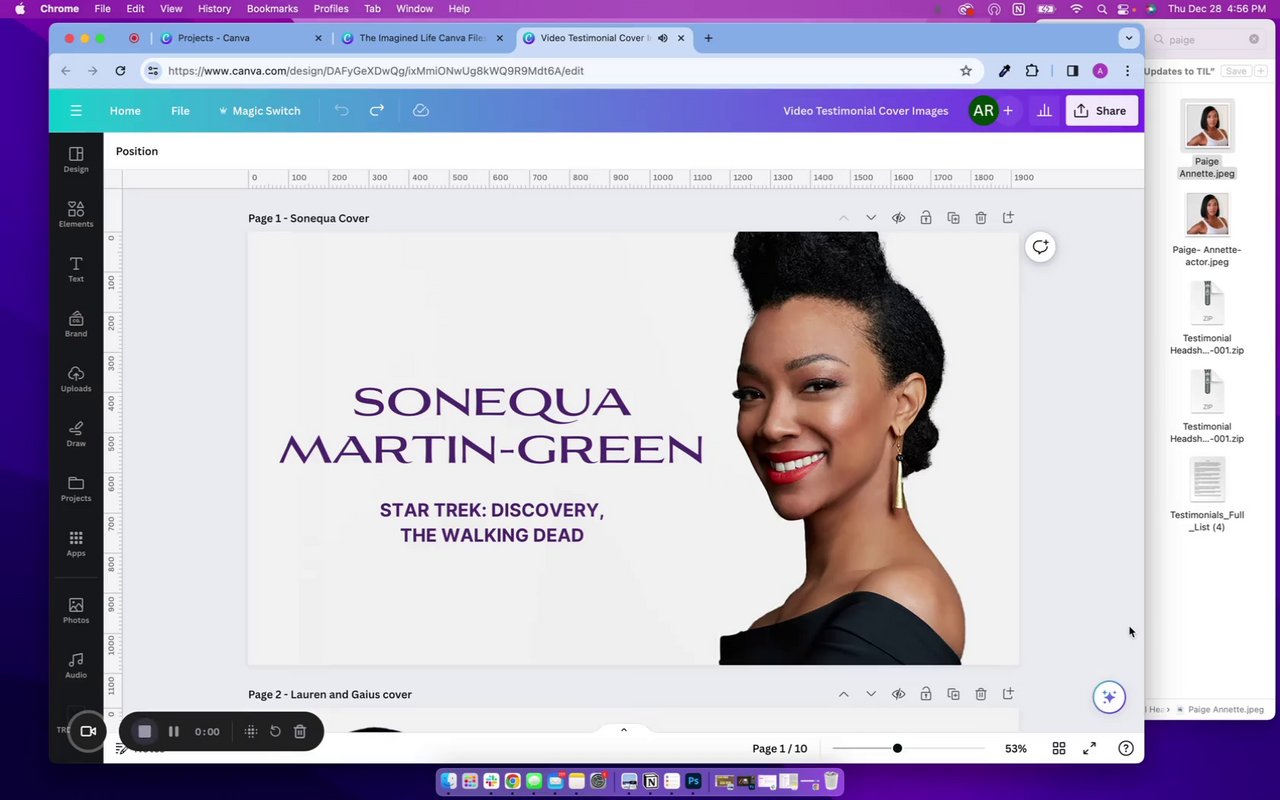Toggle lock on Page 1
1280x800 pixels.
(926, 218)
